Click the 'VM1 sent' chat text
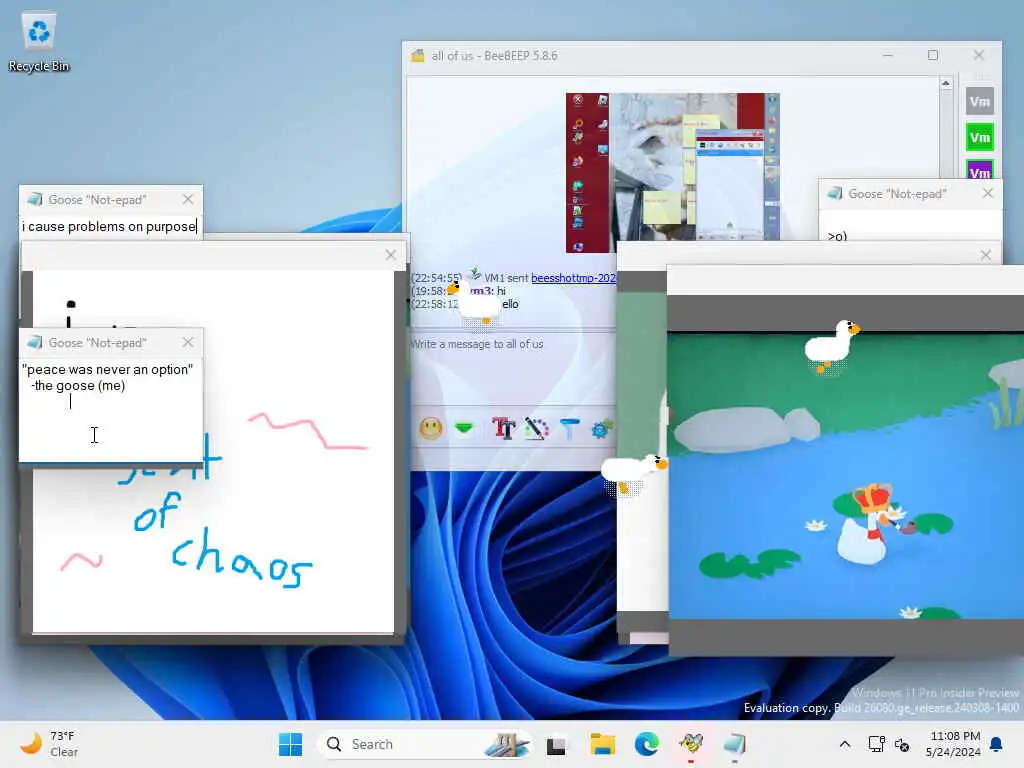Screen dimensions: 1024x768 pos(505,278)
